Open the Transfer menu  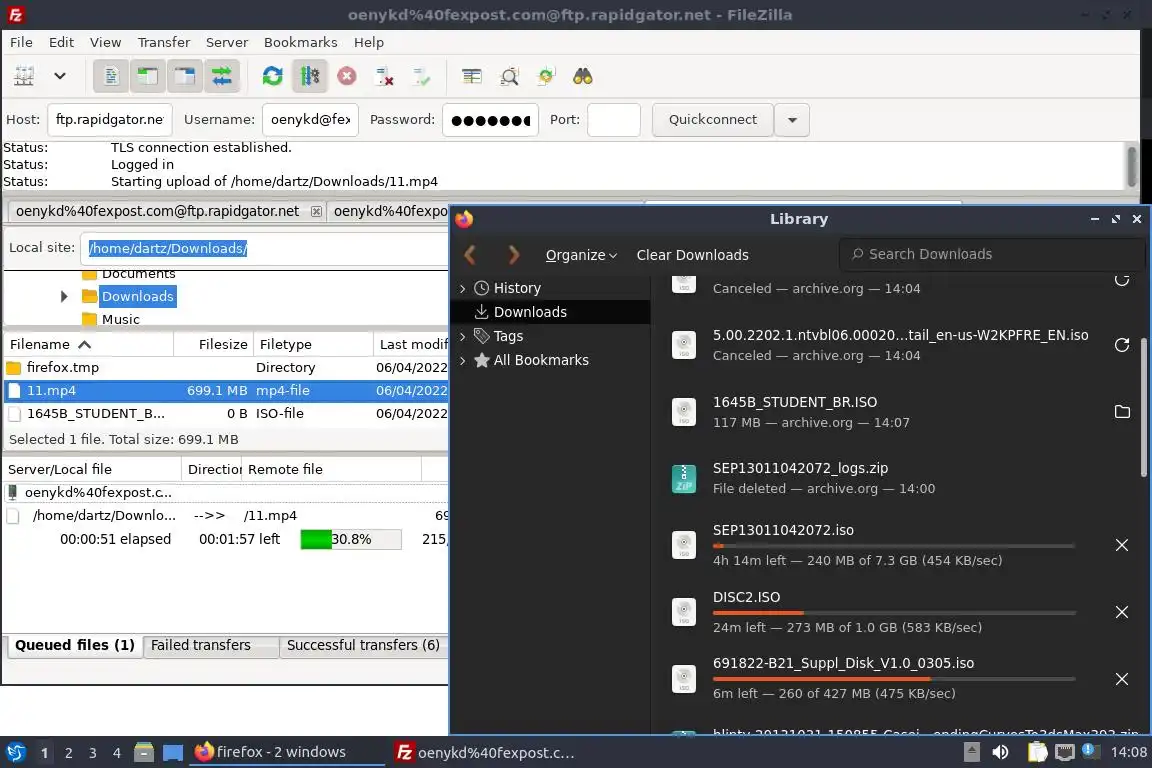point(164,42)
